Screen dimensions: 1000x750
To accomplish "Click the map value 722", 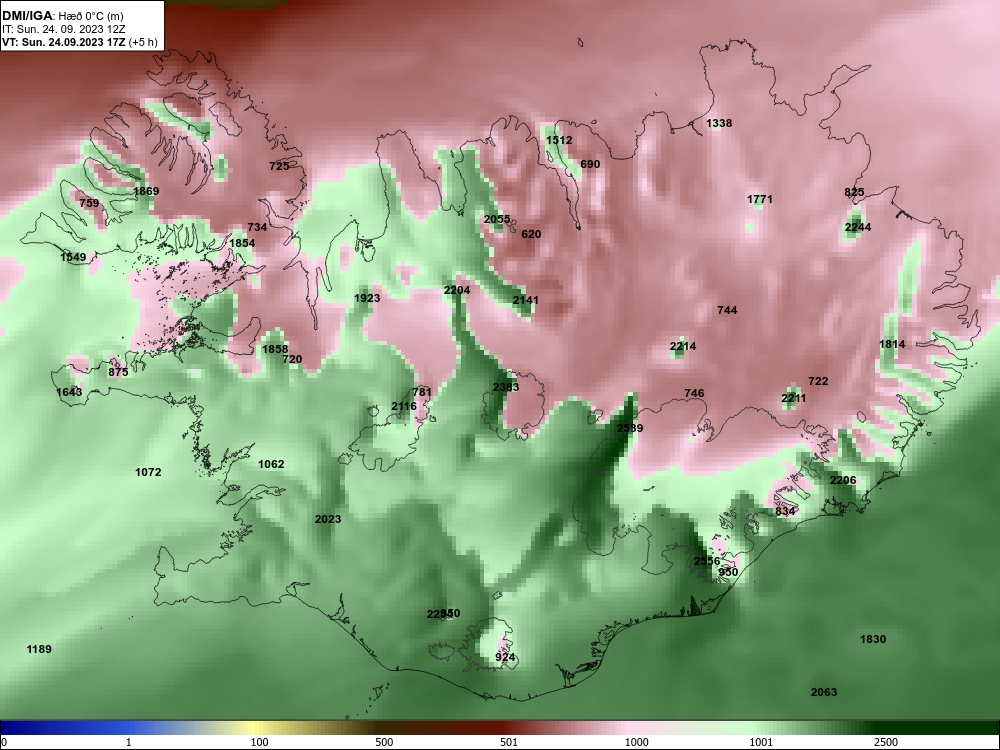I will [818, 381].
